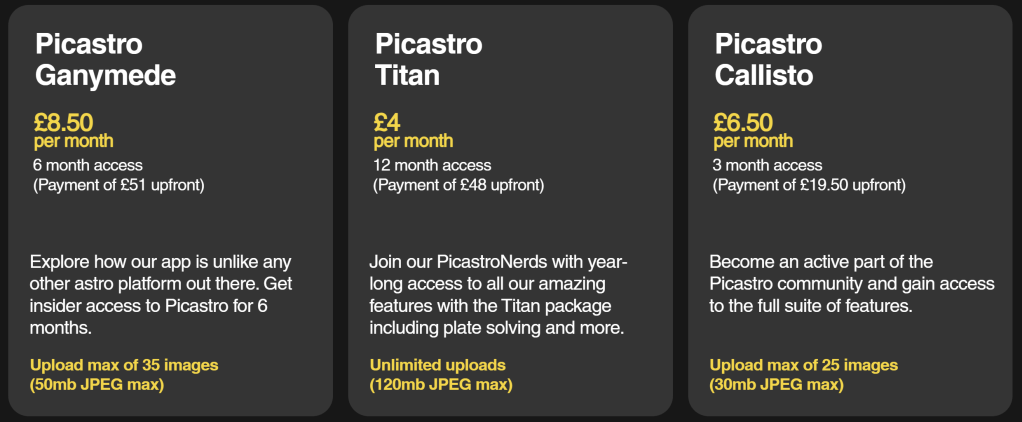Click the Payment of £48 upfront note
Screen dimensions: 1022x422
460,185
